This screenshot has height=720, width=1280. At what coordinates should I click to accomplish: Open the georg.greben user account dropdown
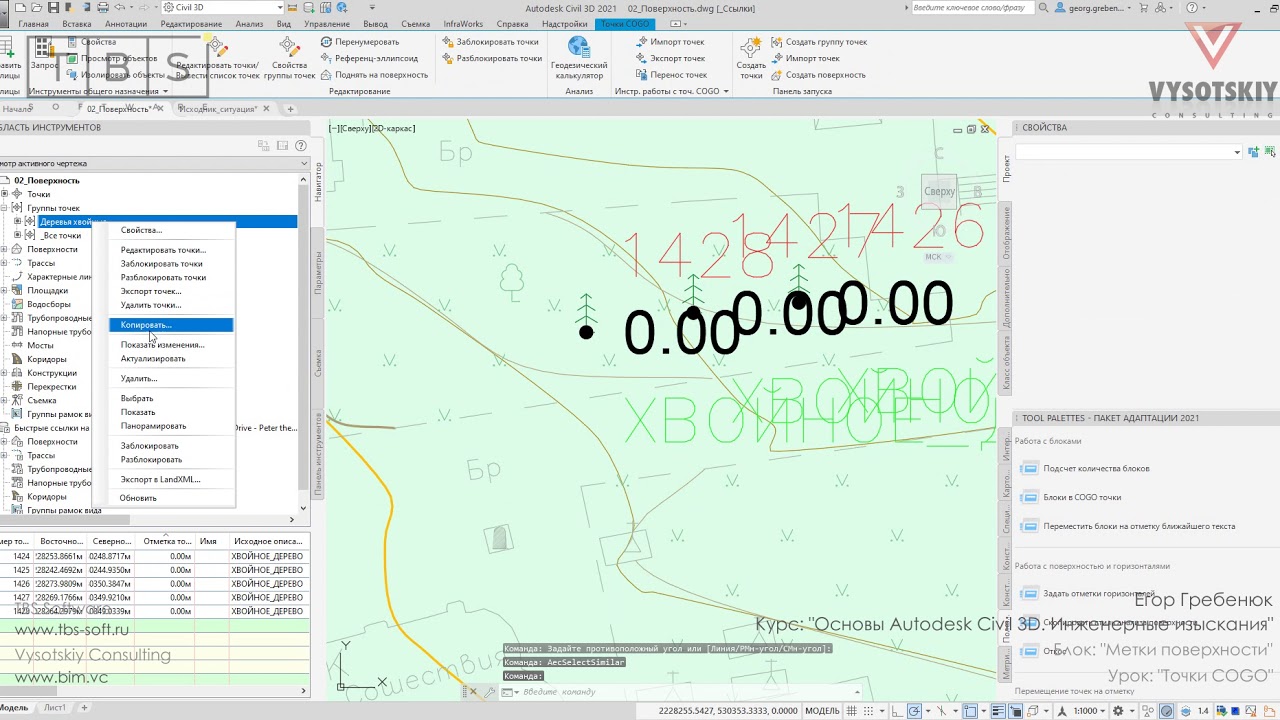tap(1095, 7)
